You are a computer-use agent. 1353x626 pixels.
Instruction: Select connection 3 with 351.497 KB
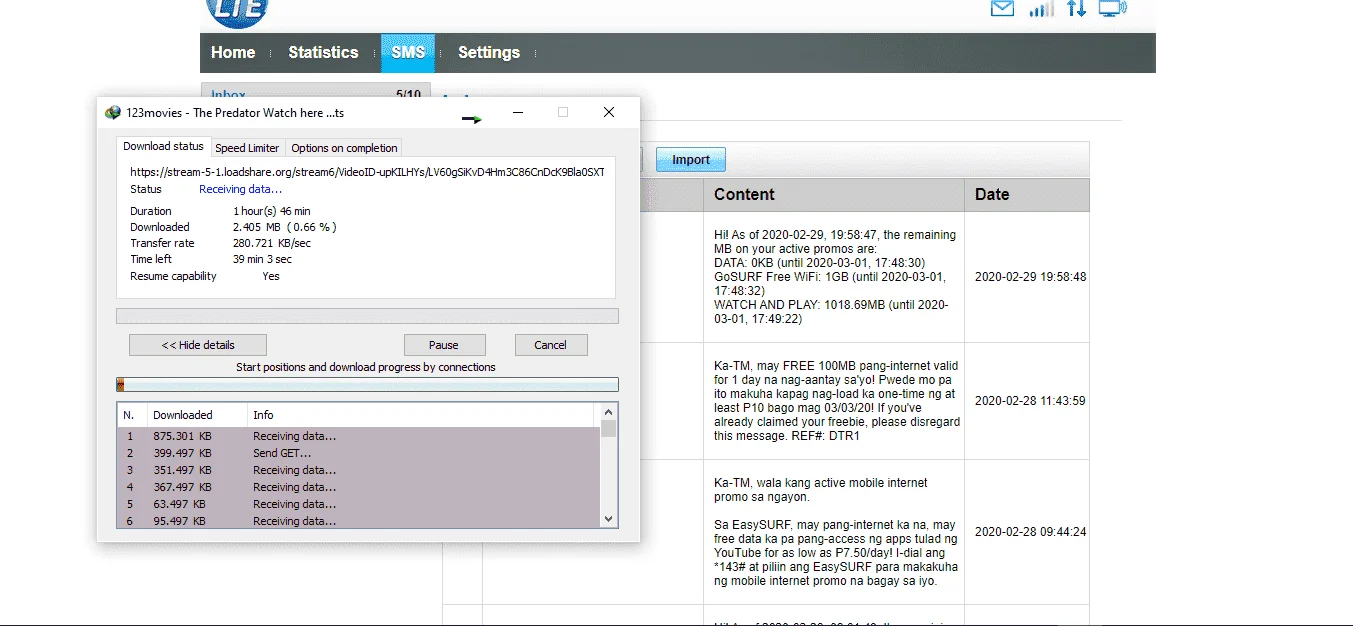[358, 470]
